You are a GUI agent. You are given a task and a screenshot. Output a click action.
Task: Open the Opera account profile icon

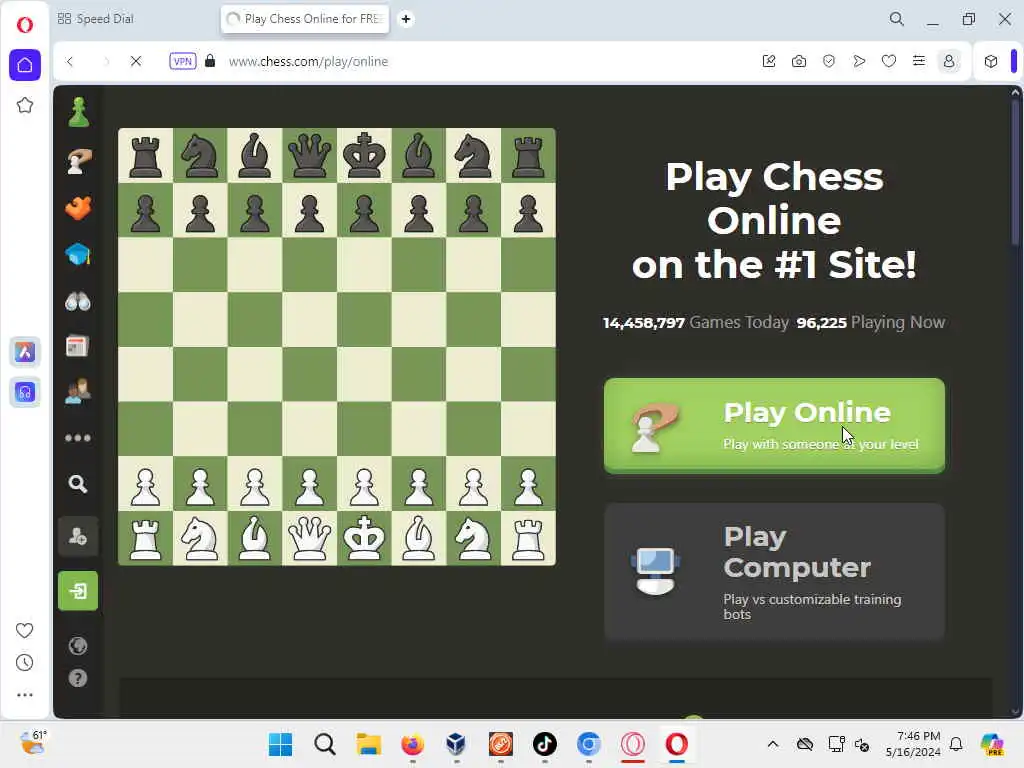[x=949, y=61]
